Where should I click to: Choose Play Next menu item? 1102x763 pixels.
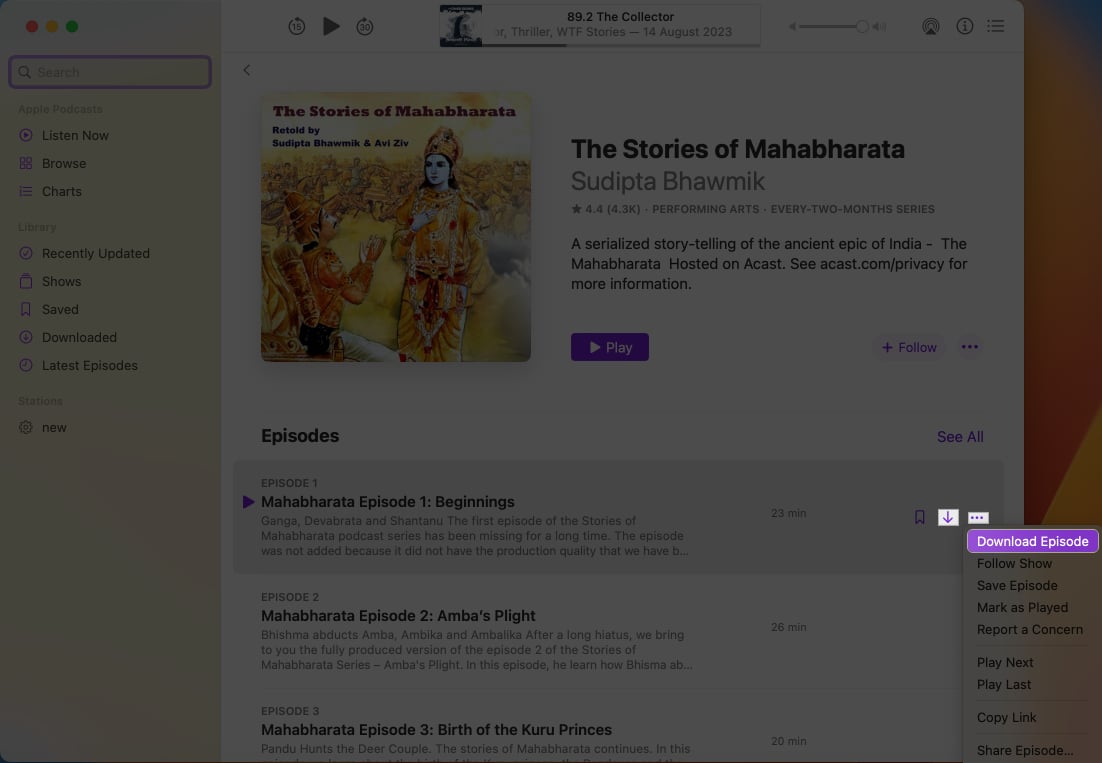(1005, 663)
